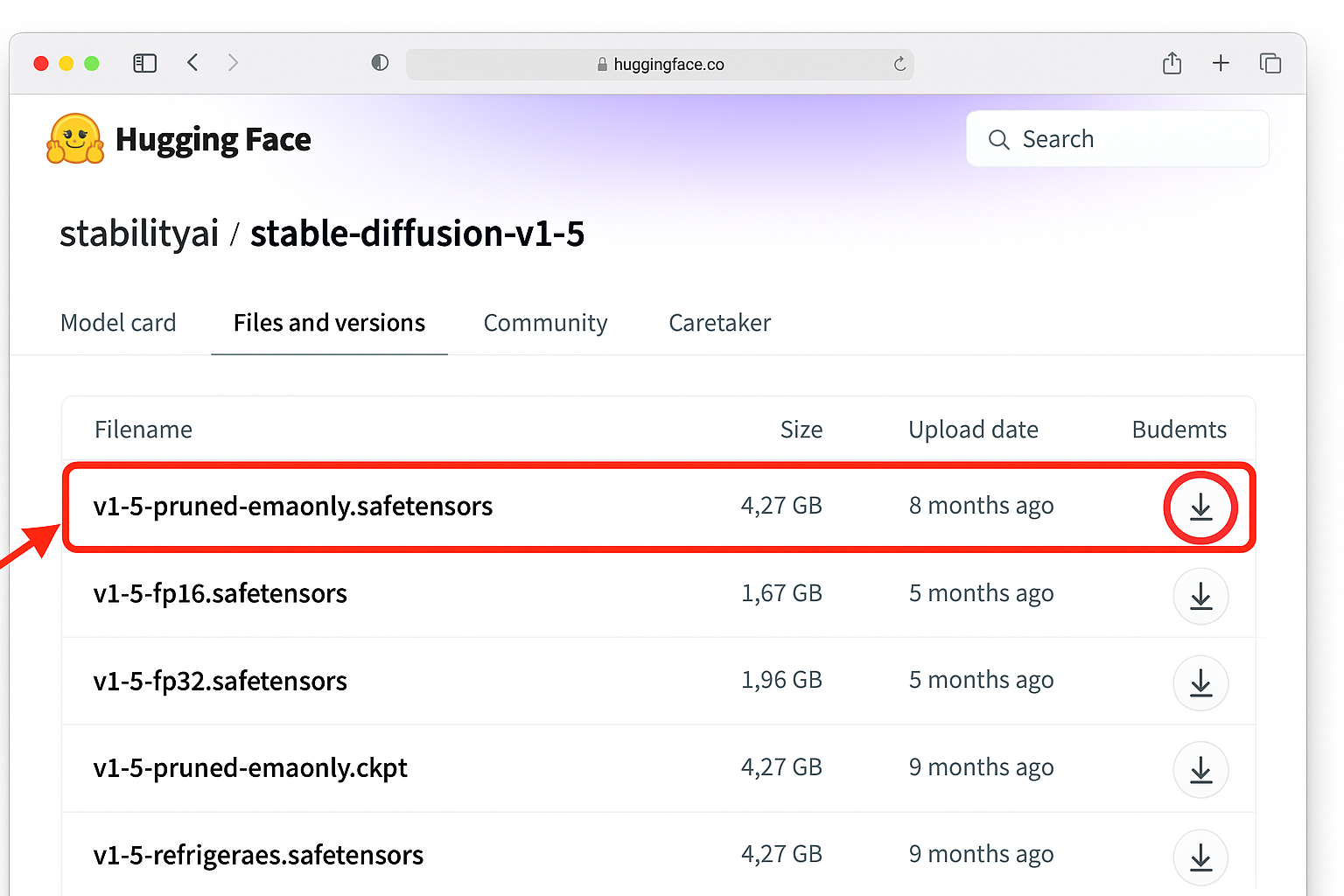Open v1-5-refrigeraes.safetensors file name
Screen dimensions: 1344x896
tap(258, 855)
